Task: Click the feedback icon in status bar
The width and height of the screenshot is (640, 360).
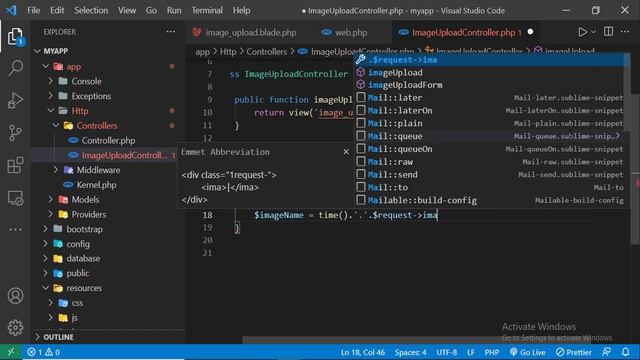Action: [x=607, y=352]
